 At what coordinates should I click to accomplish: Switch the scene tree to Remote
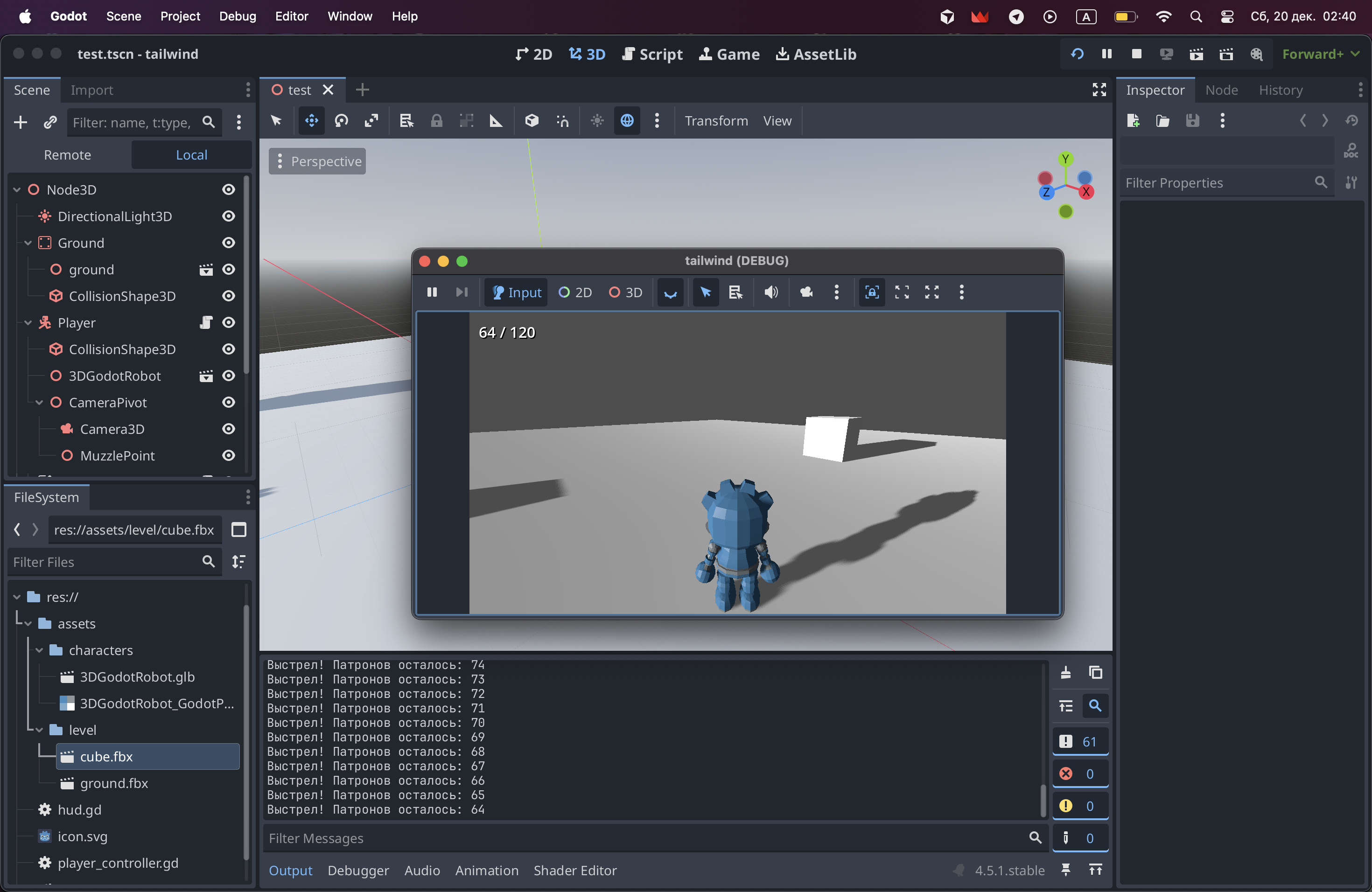coord(68,155)
